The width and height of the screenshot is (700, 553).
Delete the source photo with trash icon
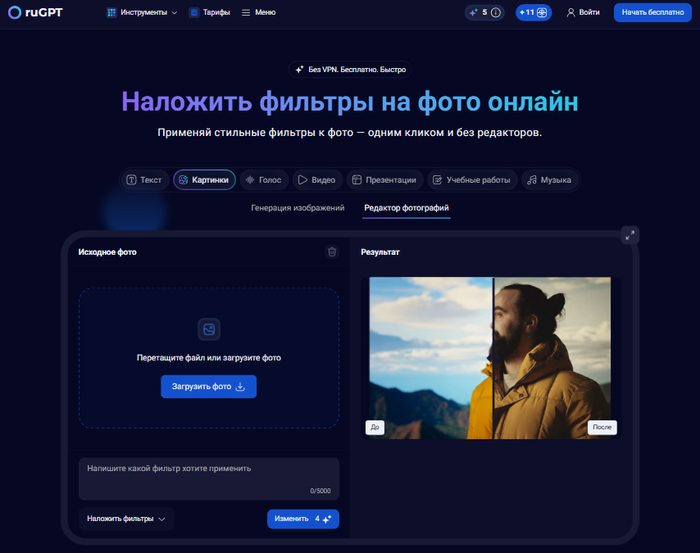pyautogui.click(x=332, y=252)
